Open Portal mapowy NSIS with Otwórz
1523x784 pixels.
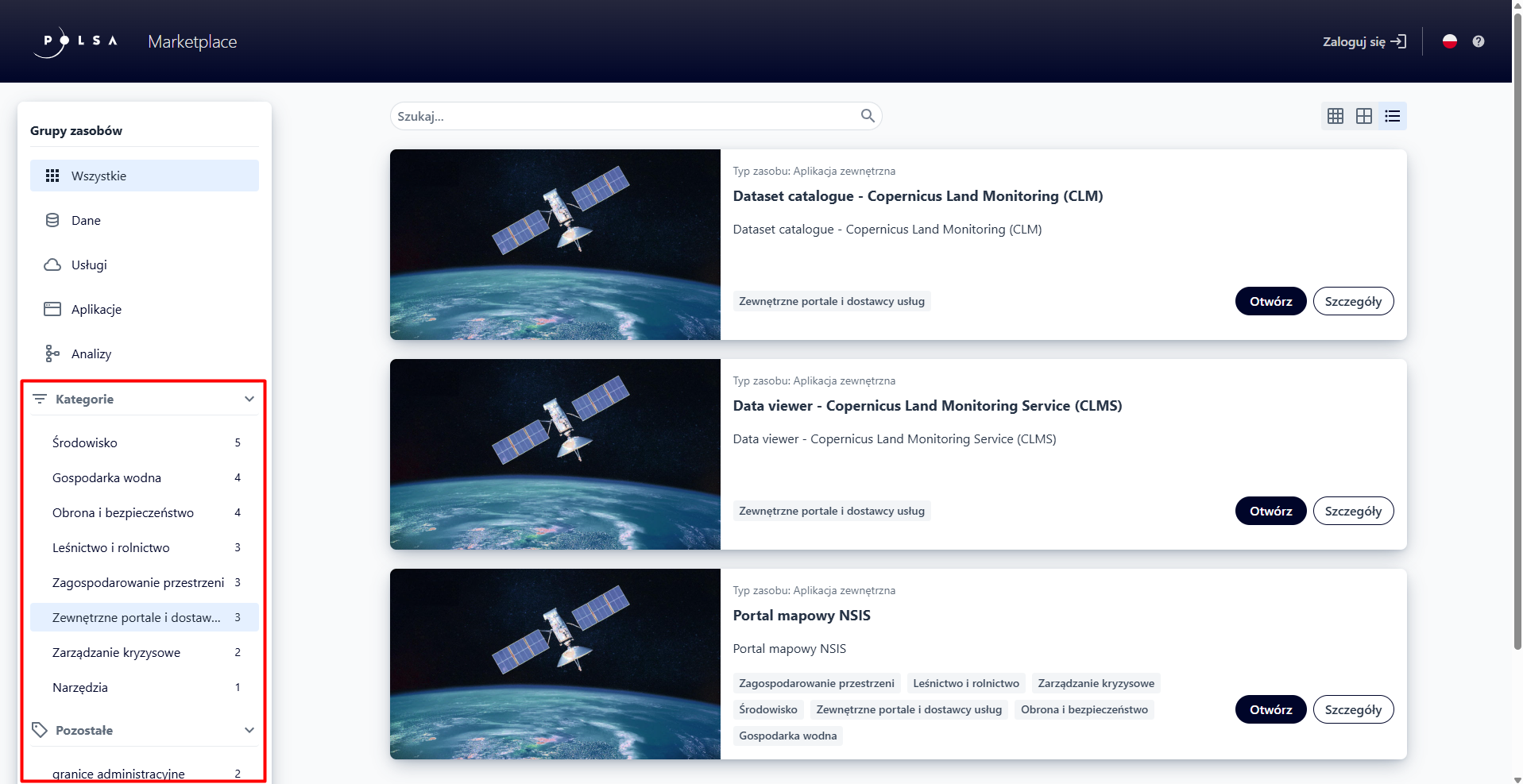pos(1270,709)
